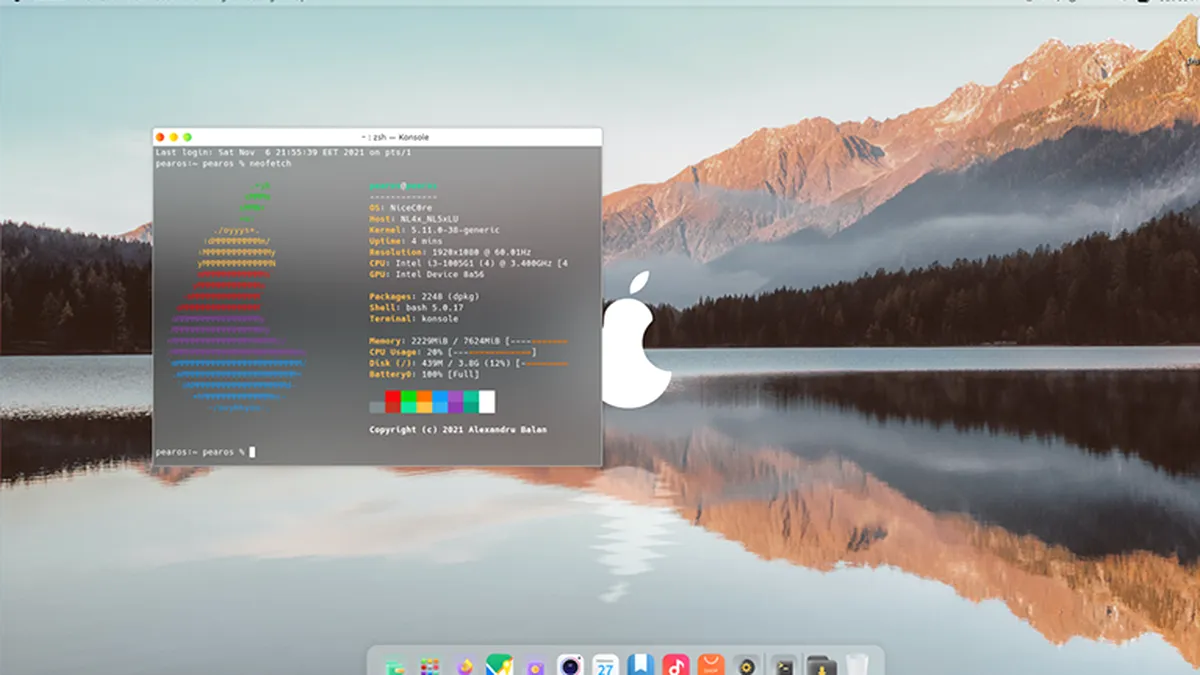
Task: Click the "Last login: Sat Nov 6" line
Action: [283, 152]
